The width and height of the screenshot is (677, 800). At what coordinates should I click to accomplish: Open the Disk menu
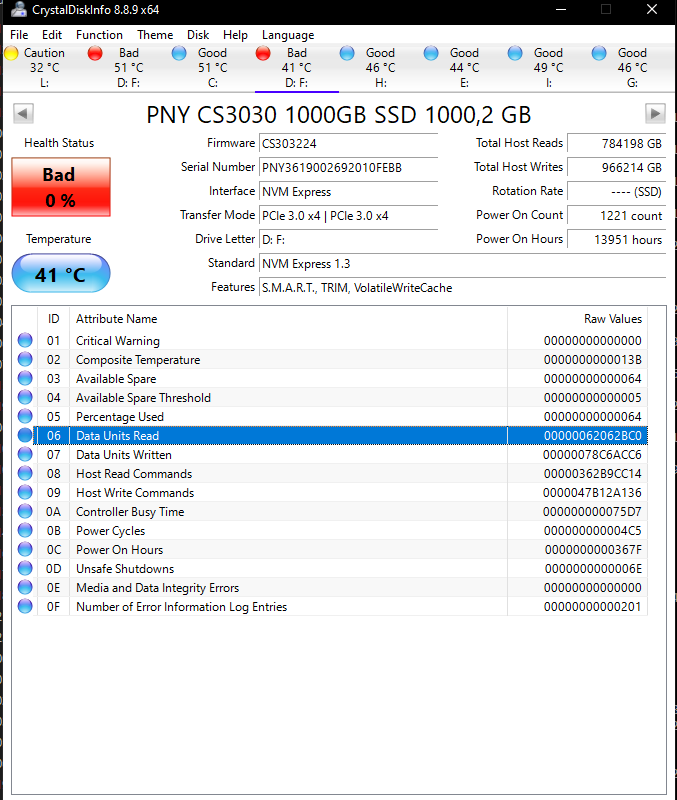pos(198,35)
